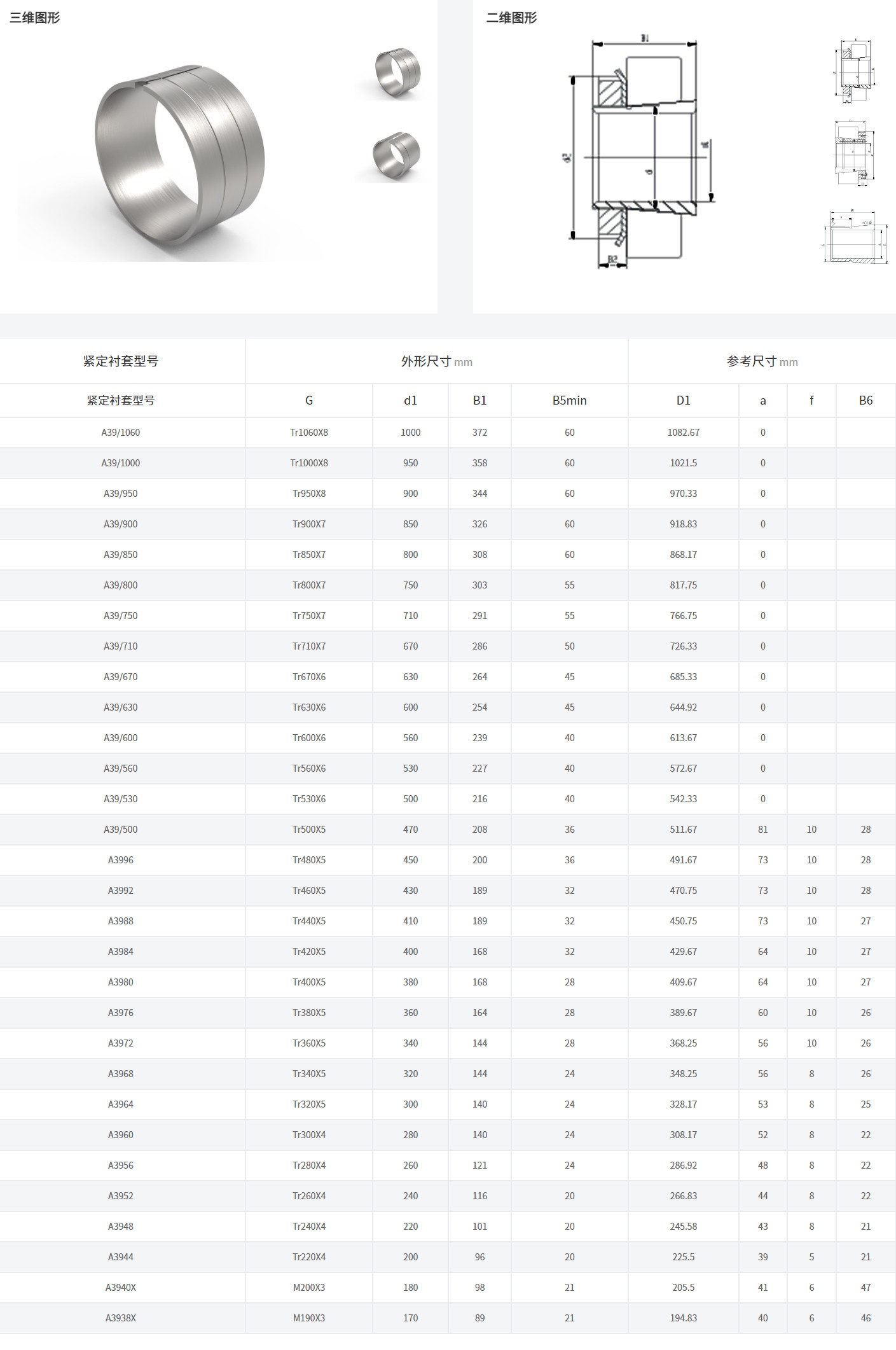Select model A3992 row label
The width and height of the screenshot is (896, 1350).
point(121,891)
